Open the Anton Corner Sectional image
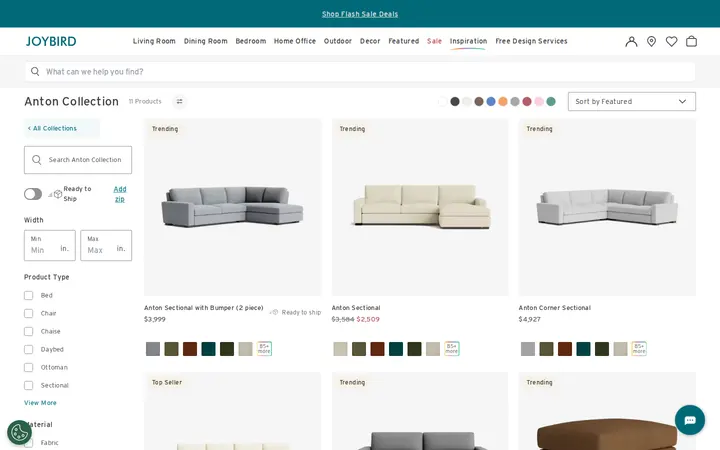Viewport: 720px width, 450px height. pyautogui.click(x=607, y=207)
